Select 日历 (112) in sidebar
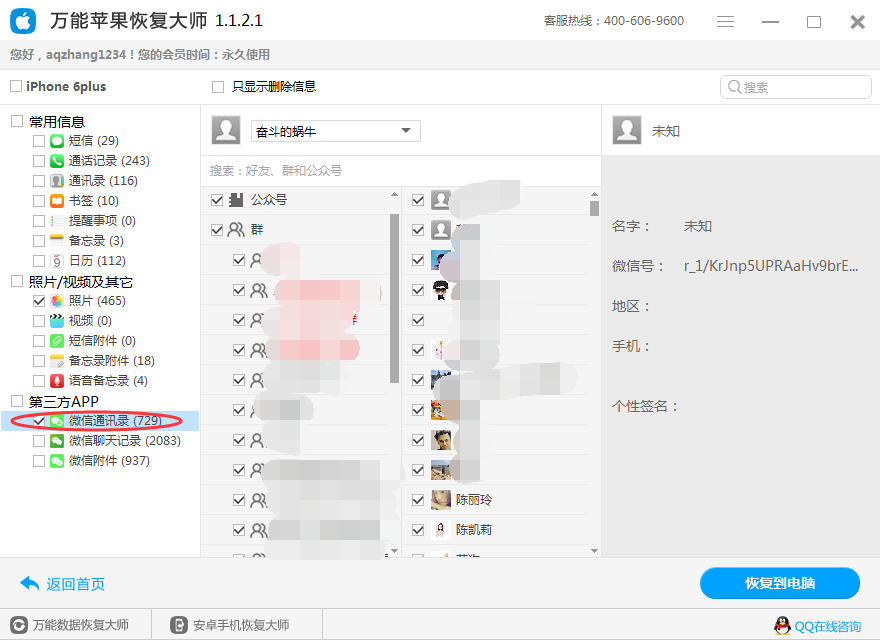The height and width of the screenshot is (640, 880). pos(97,261)
